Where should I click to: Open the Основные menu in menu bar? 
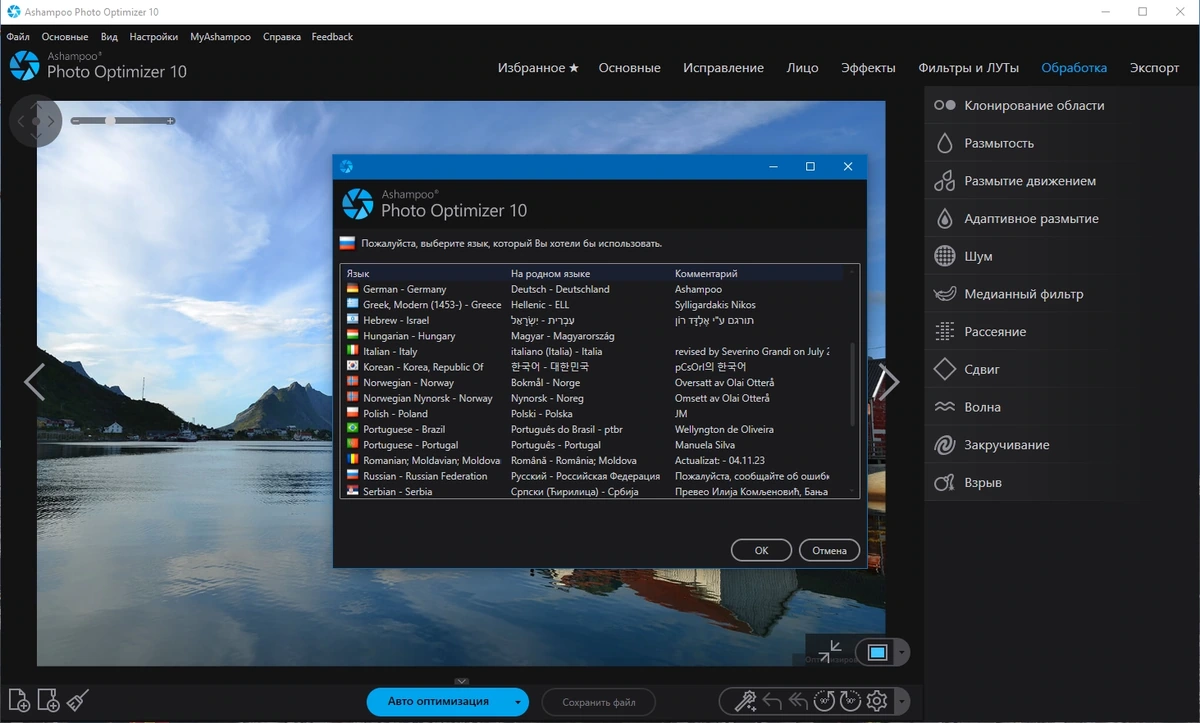point(65,37)
